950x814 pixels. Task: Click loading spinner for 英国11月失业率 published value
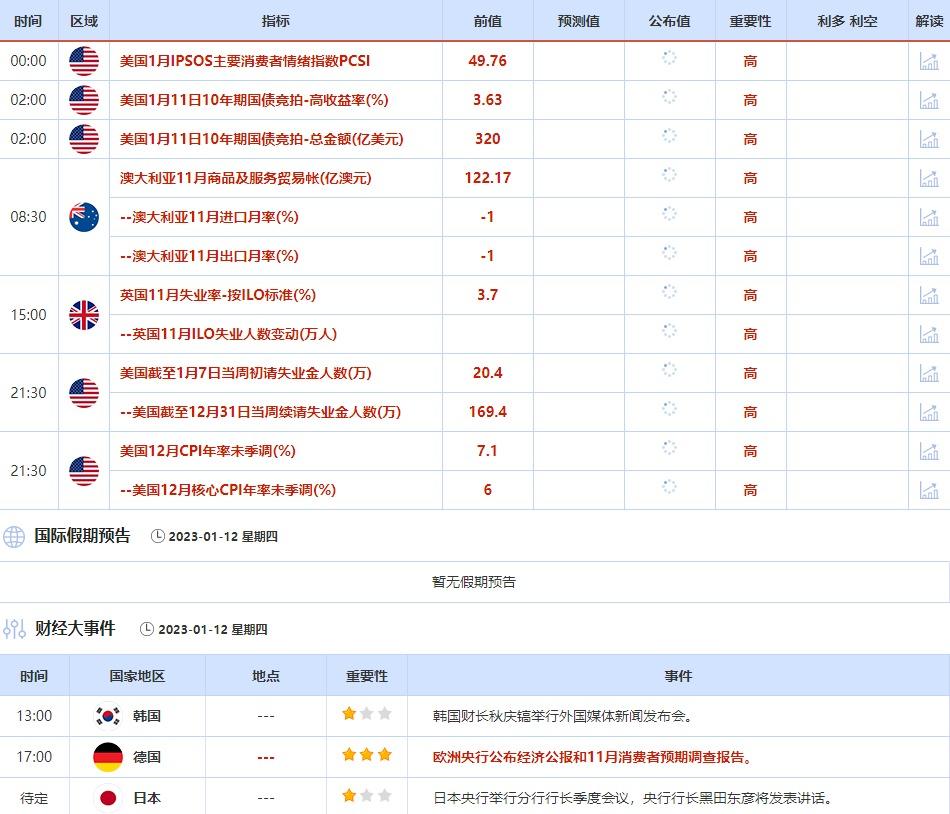(x=669, y=294)
